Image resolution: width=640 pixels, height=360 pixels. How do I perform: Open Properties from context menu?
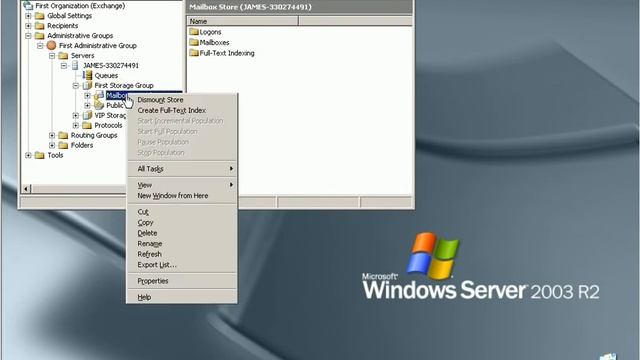[182, 281]
